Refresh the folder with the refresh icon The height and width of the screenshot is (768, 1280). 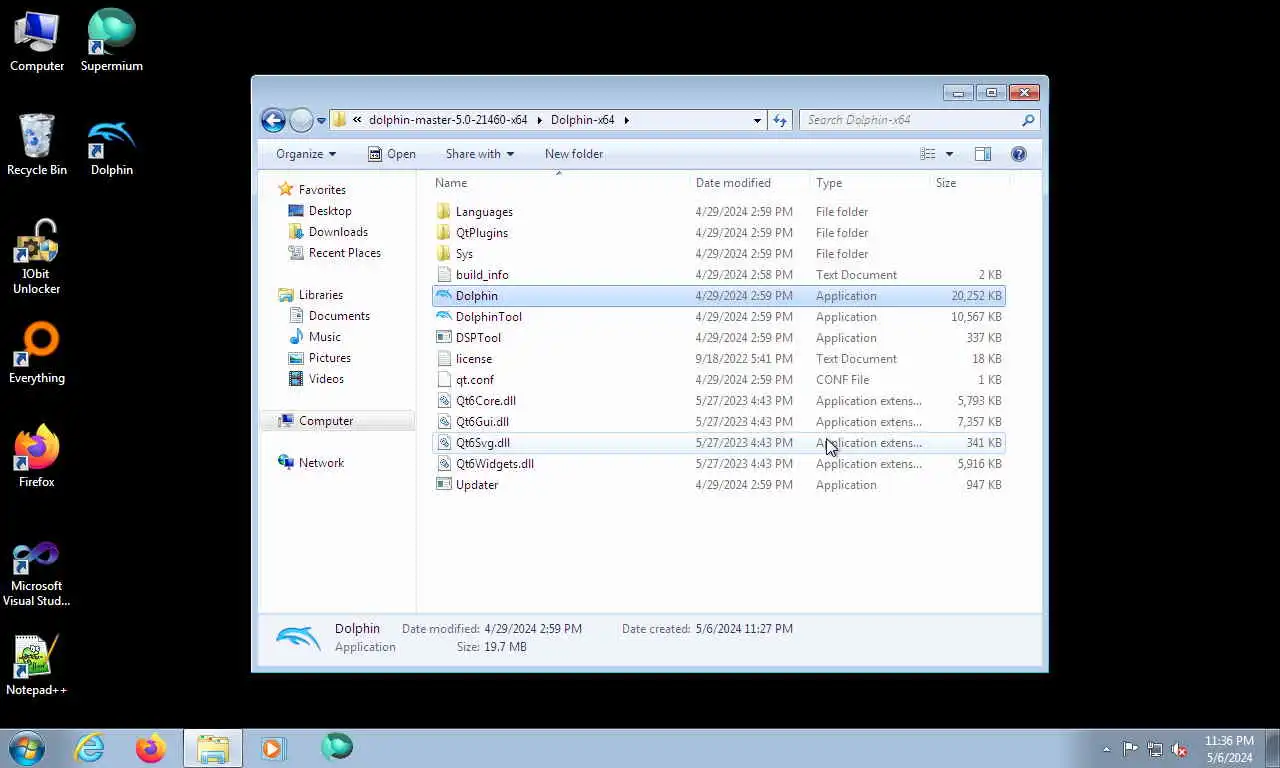[780, 120]
